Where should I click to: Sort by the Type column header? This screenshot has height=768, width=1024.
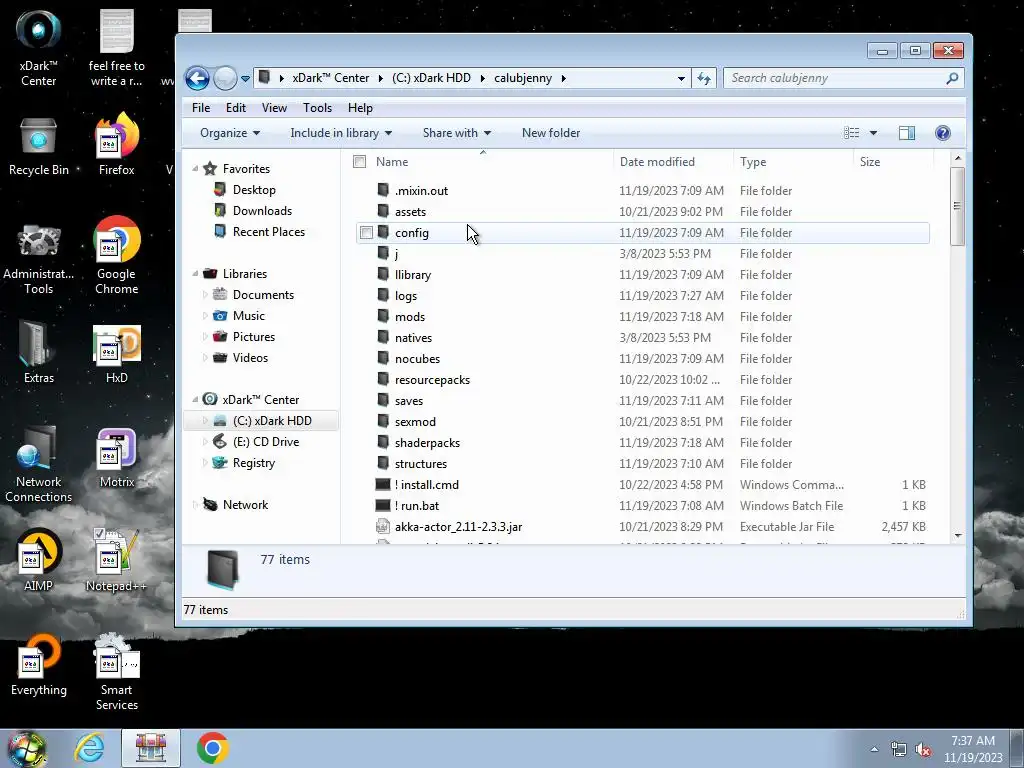(793, 161)
